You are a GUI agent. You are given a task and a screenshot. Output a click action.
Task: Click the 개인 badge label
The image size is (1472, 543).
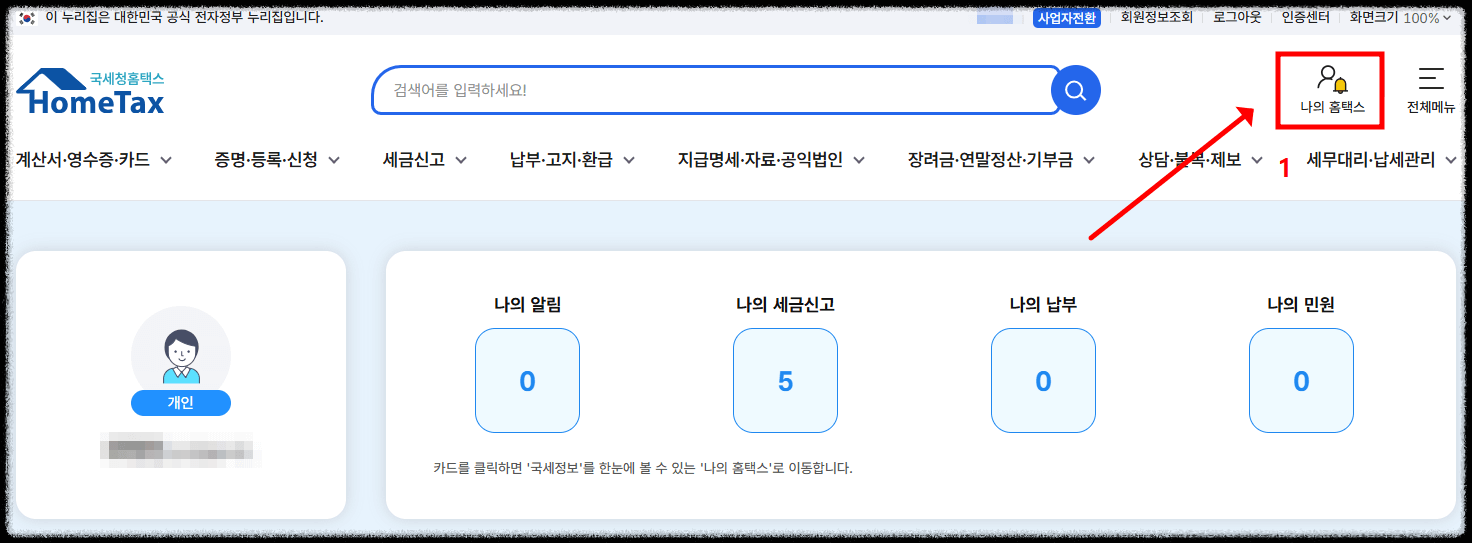tap(181, 403)
